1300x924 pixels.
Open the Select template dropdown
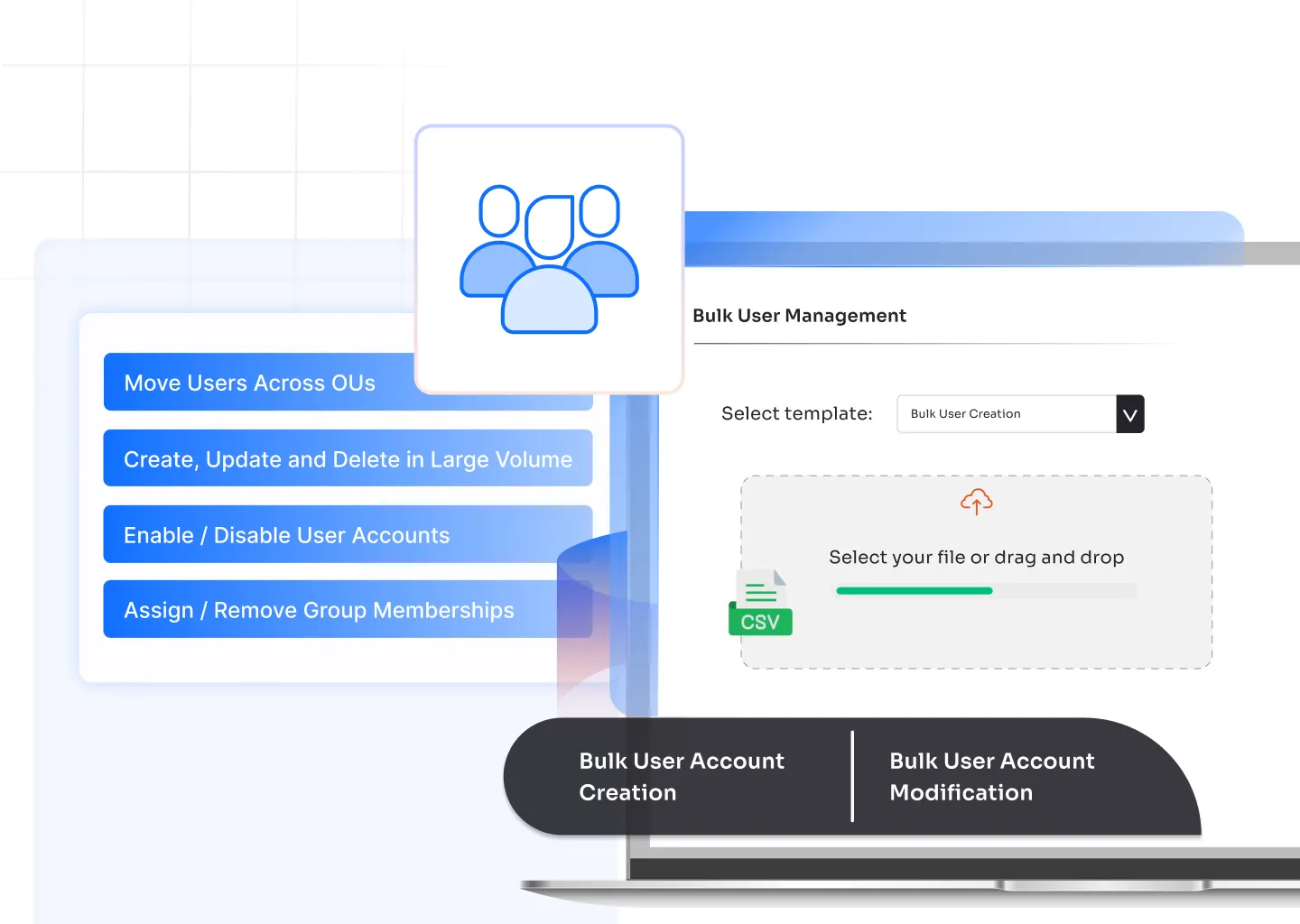1007,413
